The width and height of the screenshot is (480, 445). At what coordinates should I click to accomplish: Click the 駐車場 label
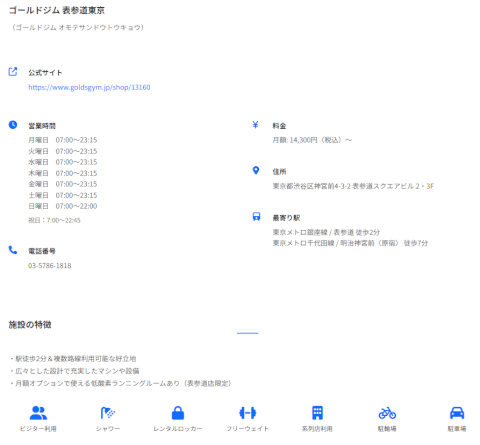pos(457,429)
